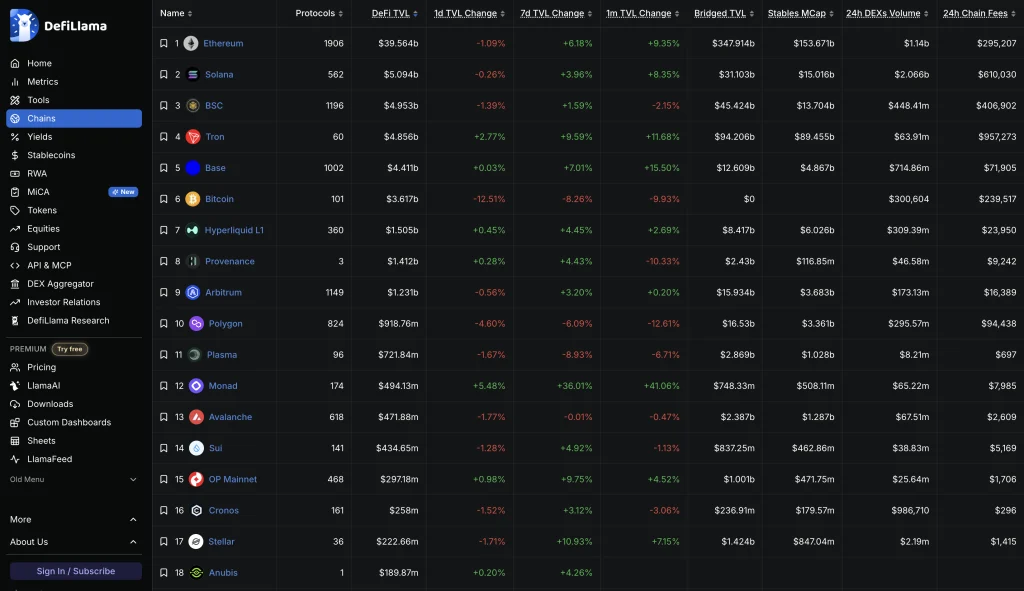1024x591 pixels.
Task: Click the API & MCP code icon
Action: point(15,265)
